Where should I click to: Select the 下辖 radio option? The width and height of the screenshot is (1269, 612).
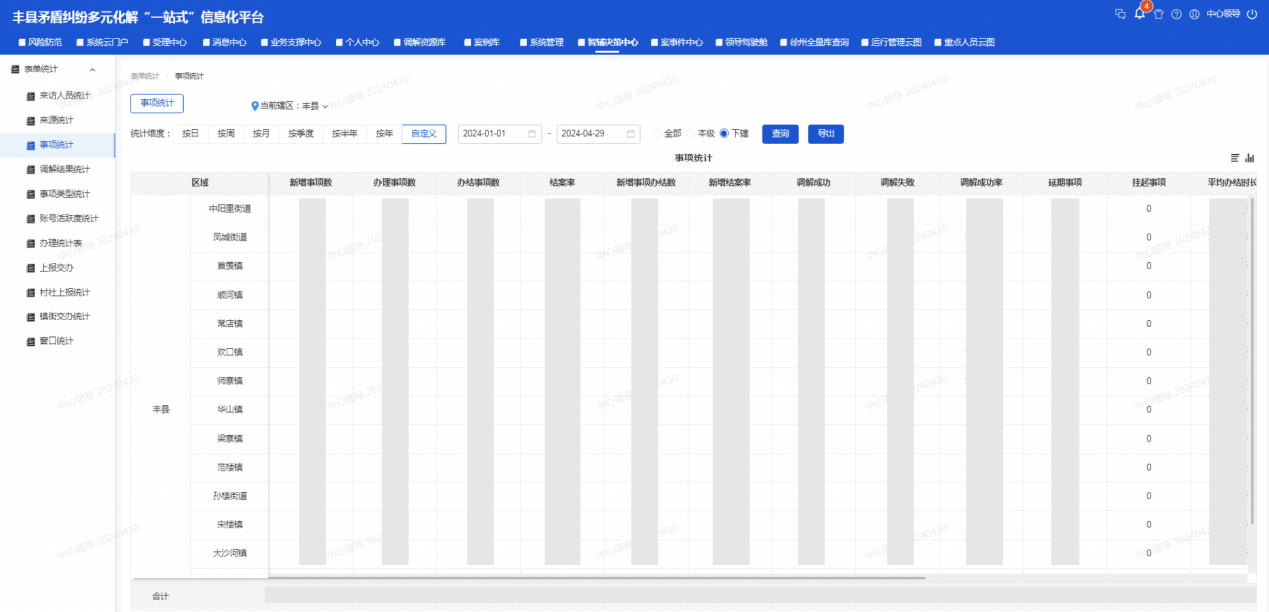coord(725,134)
